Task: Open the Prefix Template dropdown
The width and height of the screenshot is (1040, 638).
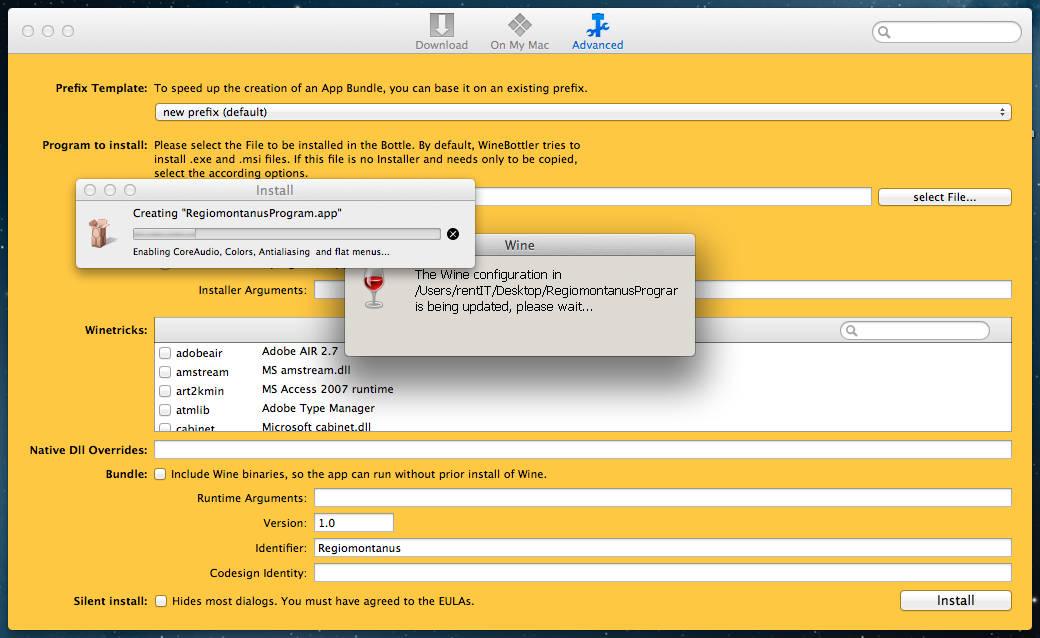Action: click(x=583, y=112)
